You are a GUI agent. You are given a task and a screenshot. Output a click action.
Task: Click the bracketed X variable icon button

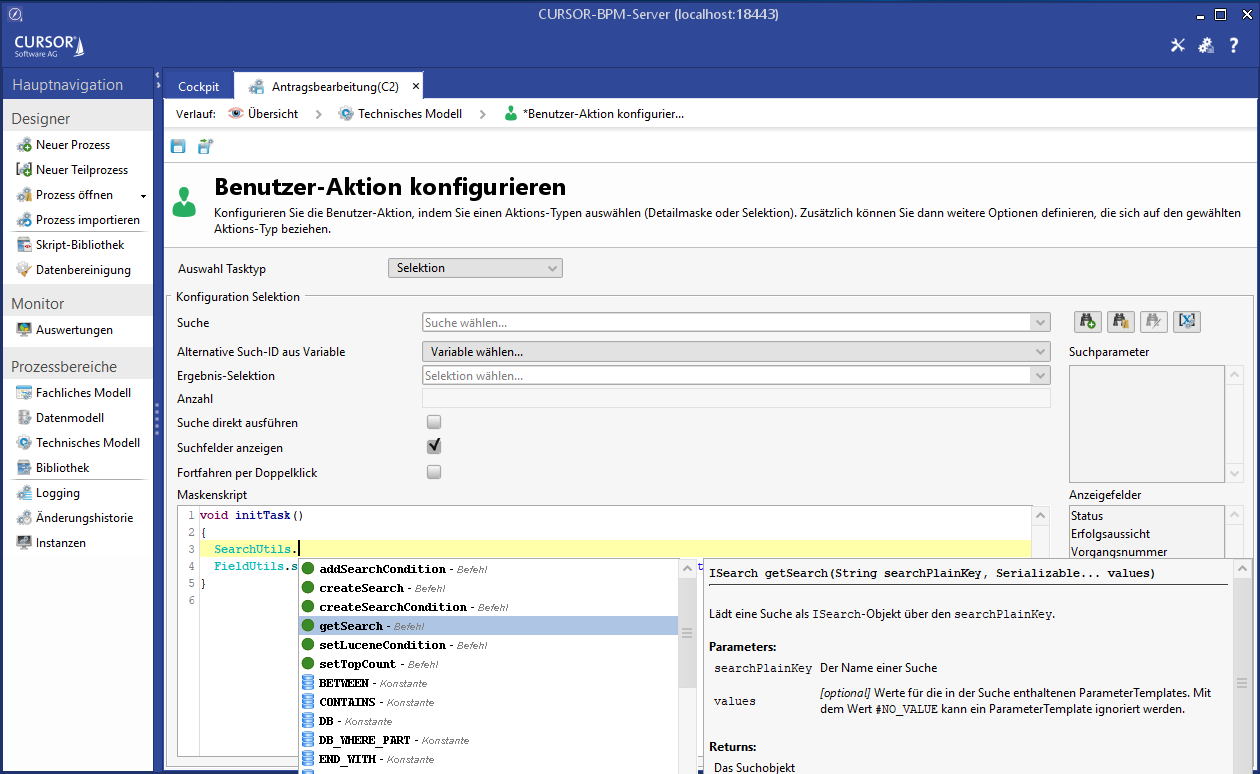point(1186,321)
